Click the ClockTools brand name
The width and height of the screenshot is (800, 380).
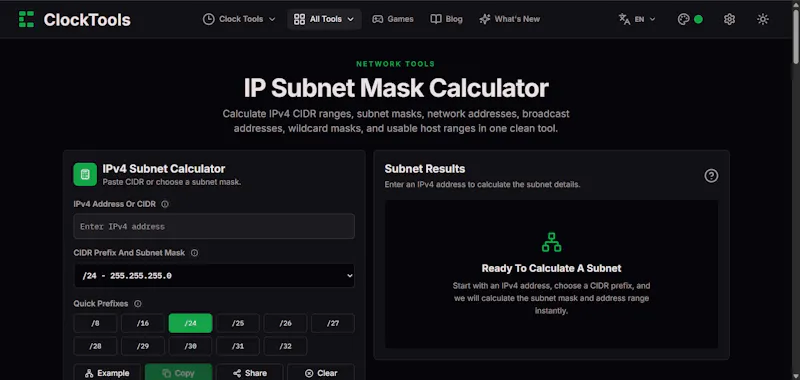pos(87,19)
